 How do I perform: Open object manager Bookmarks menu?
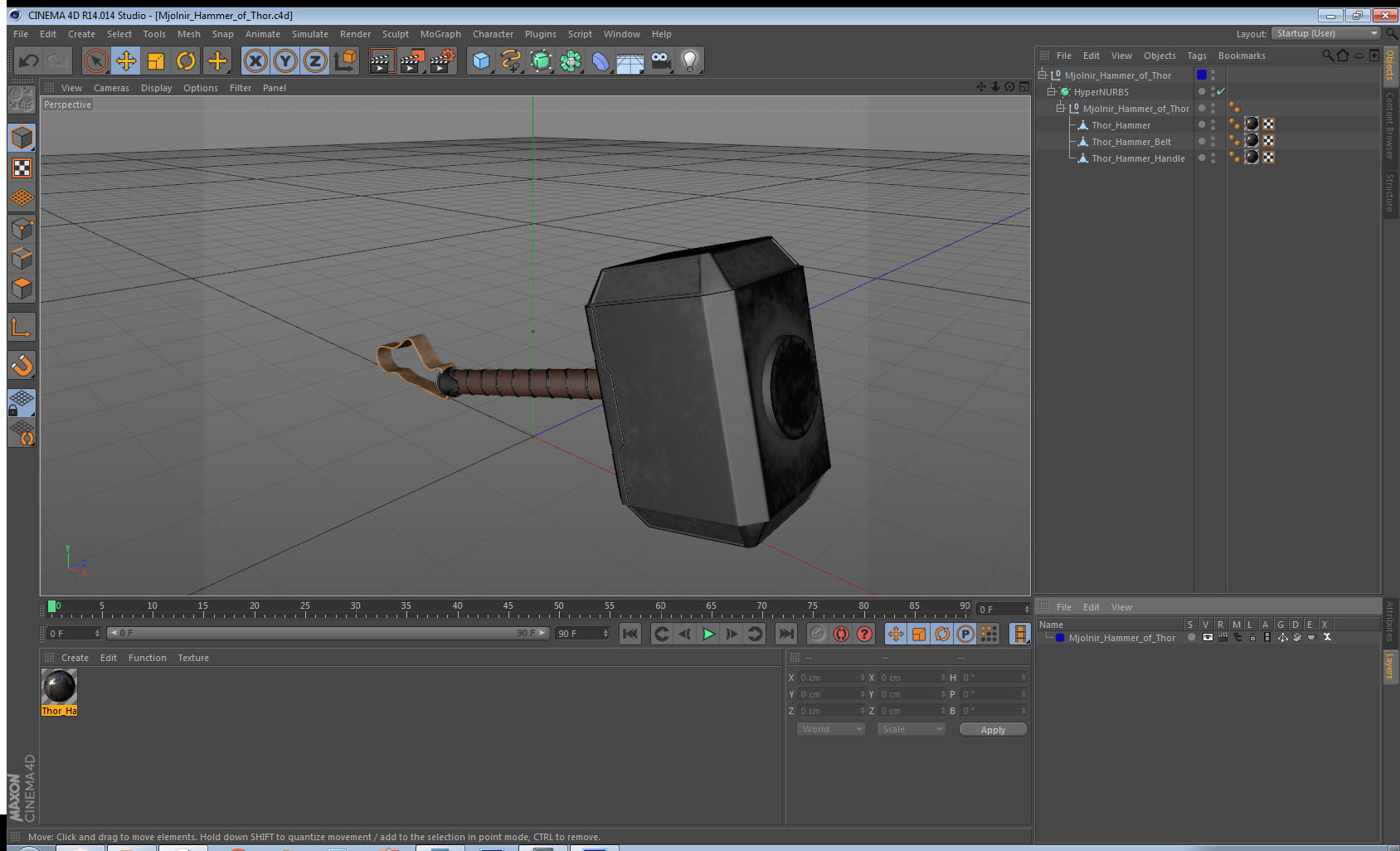tap(1242, 56)
